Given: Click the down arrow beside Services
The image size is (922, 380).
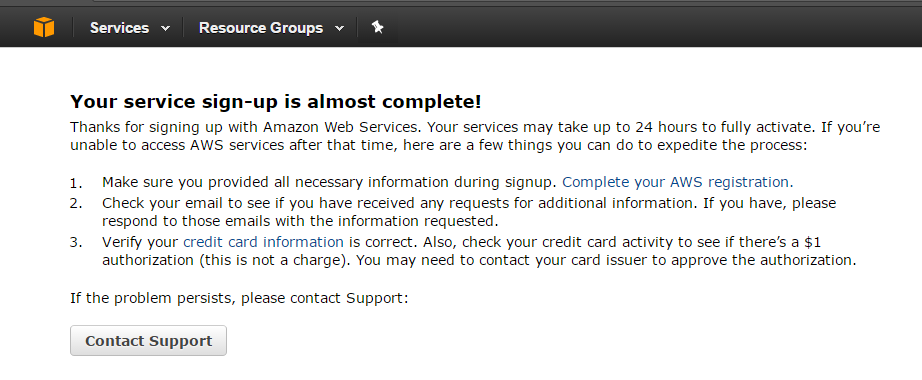Looking at the screenshot, I should [165, 28].
